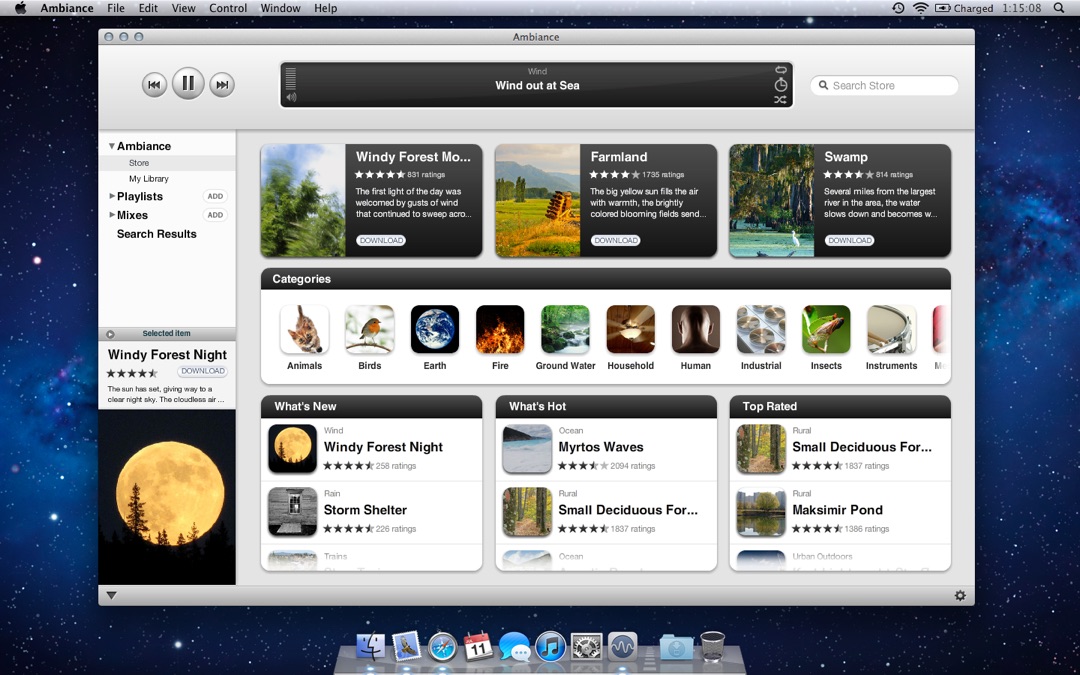Open the Ground Water category icon
The width and height of the screenshot is (1080, 675).
coord(565,329)
